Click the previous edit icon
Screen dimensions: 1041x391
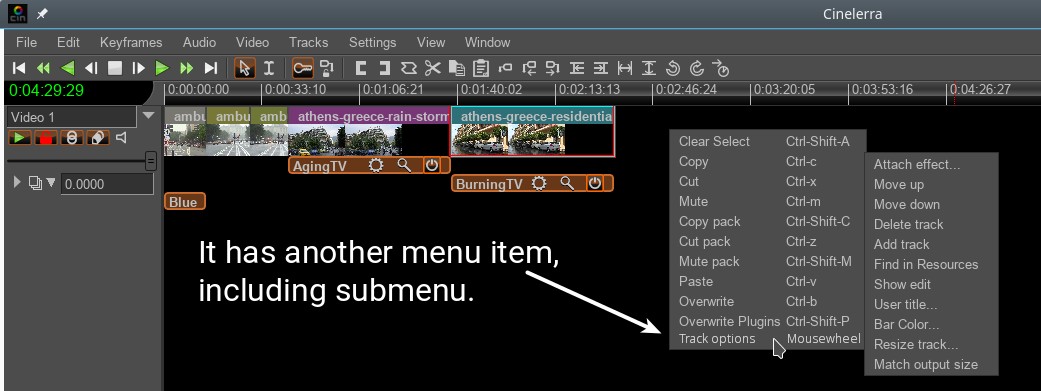pyautogui.click(x=577, y=68)
